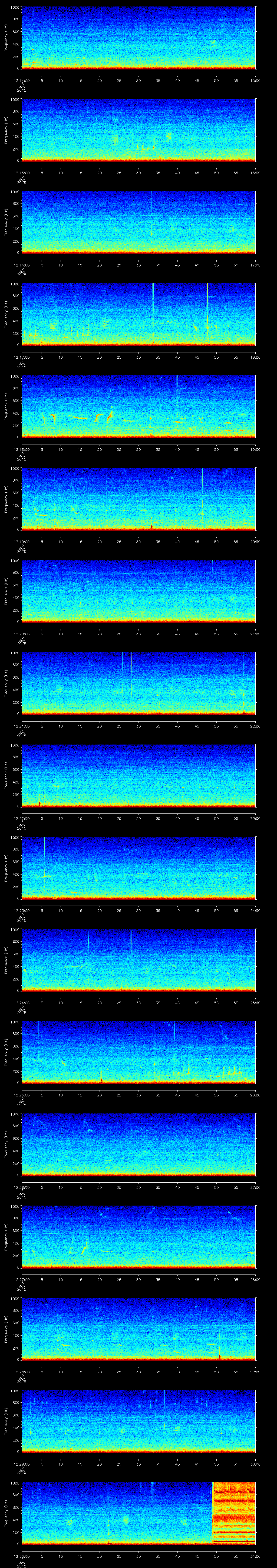Screen dimensions: 277x1568
Task: Select the spectrogram panel beginning at 12:19:00
Action: (x=139, y=499)
